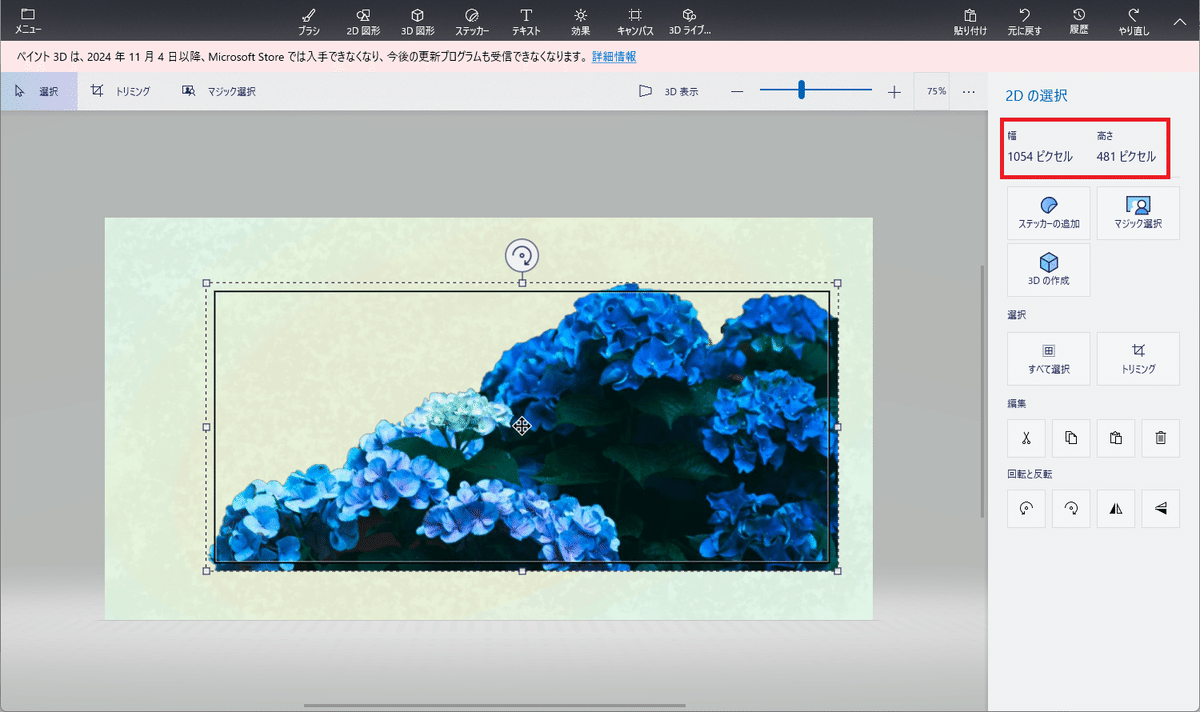
Task: Open the 履歴 history panel
Action: 1079,21
